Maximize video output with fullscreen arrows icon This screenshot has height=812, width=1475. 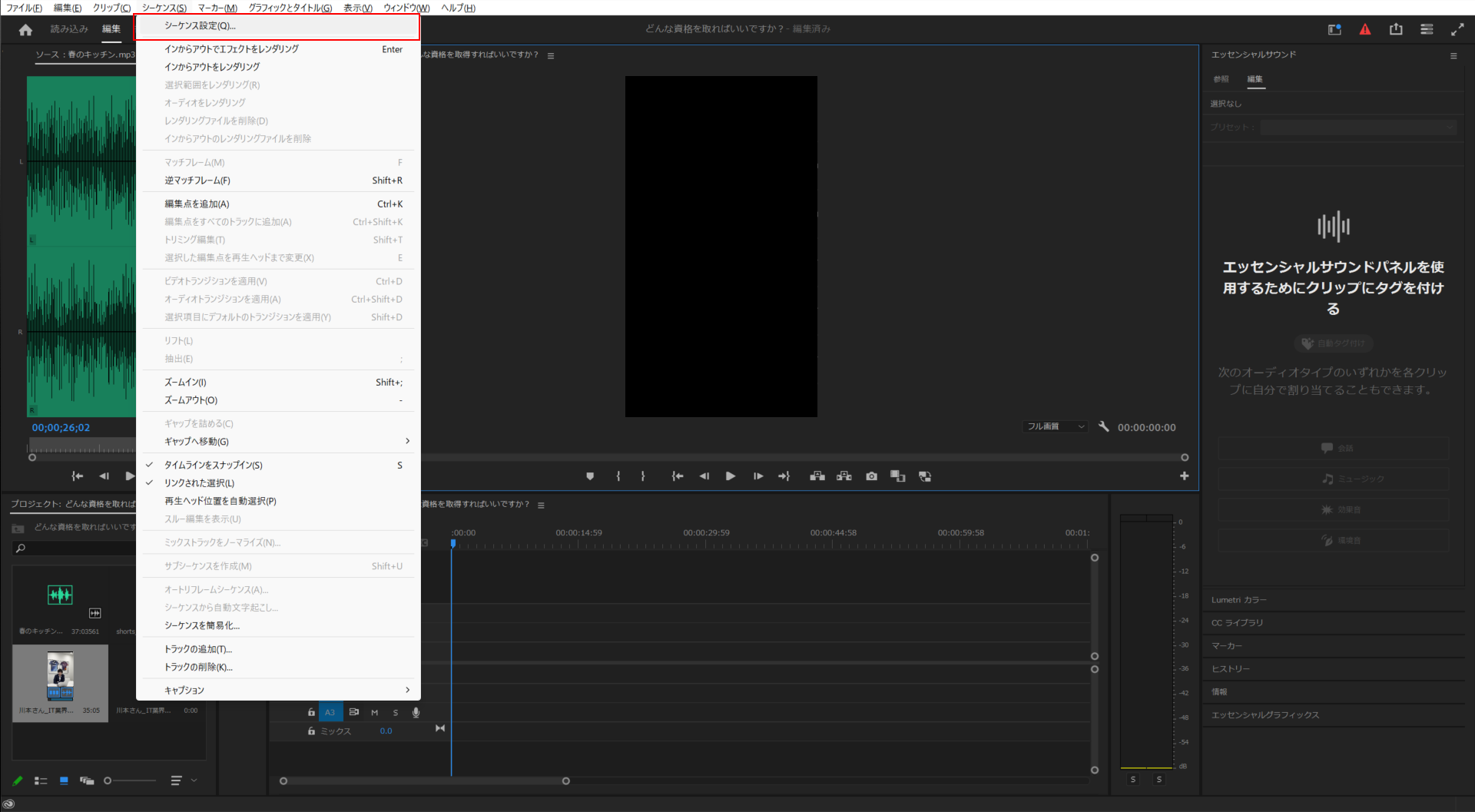1457,29
